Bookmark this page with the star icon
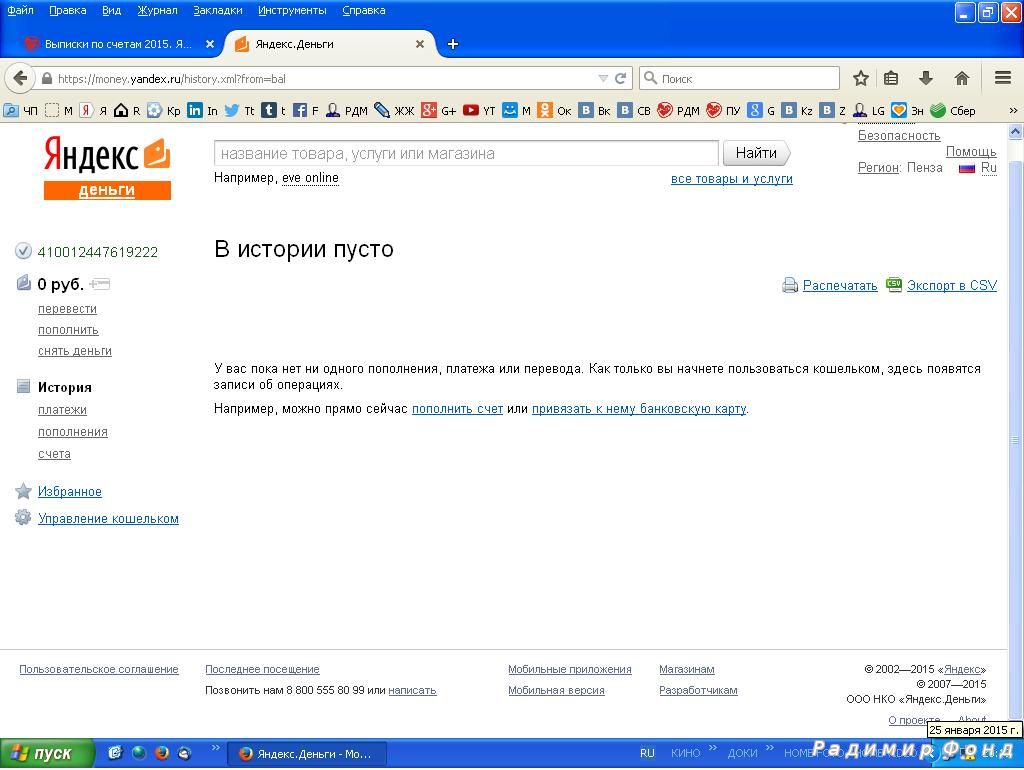This screenshot has width=1024, height=770. 861,78
